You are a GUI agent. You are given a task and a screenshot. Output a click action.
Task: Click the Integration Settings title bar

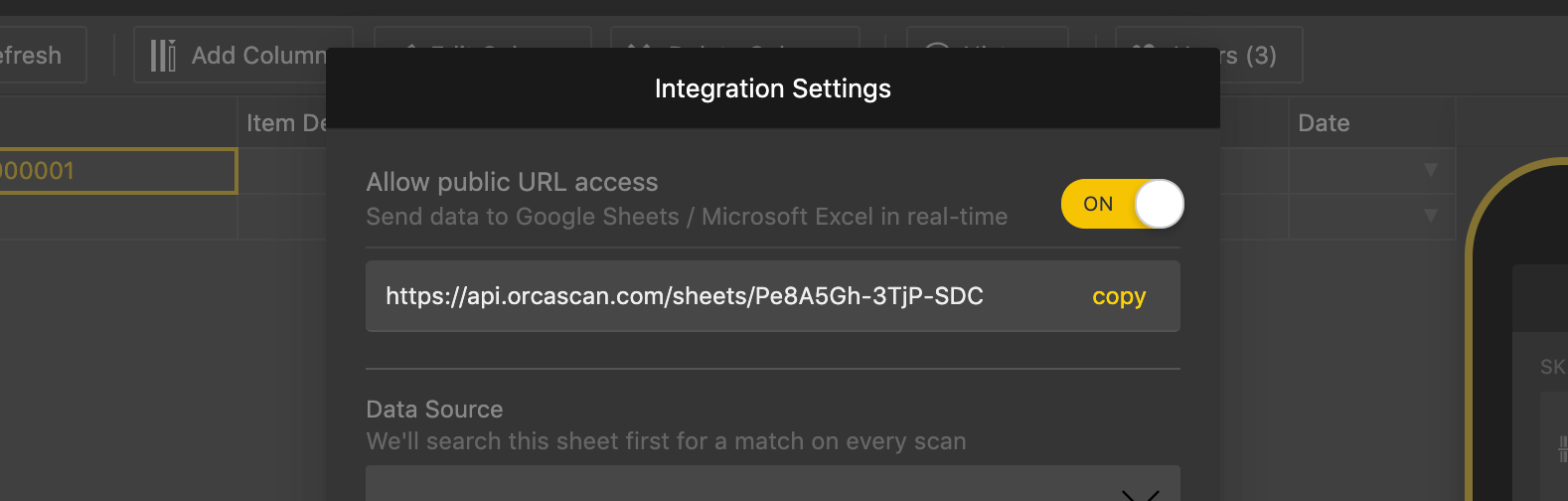[x=772, y=88]
